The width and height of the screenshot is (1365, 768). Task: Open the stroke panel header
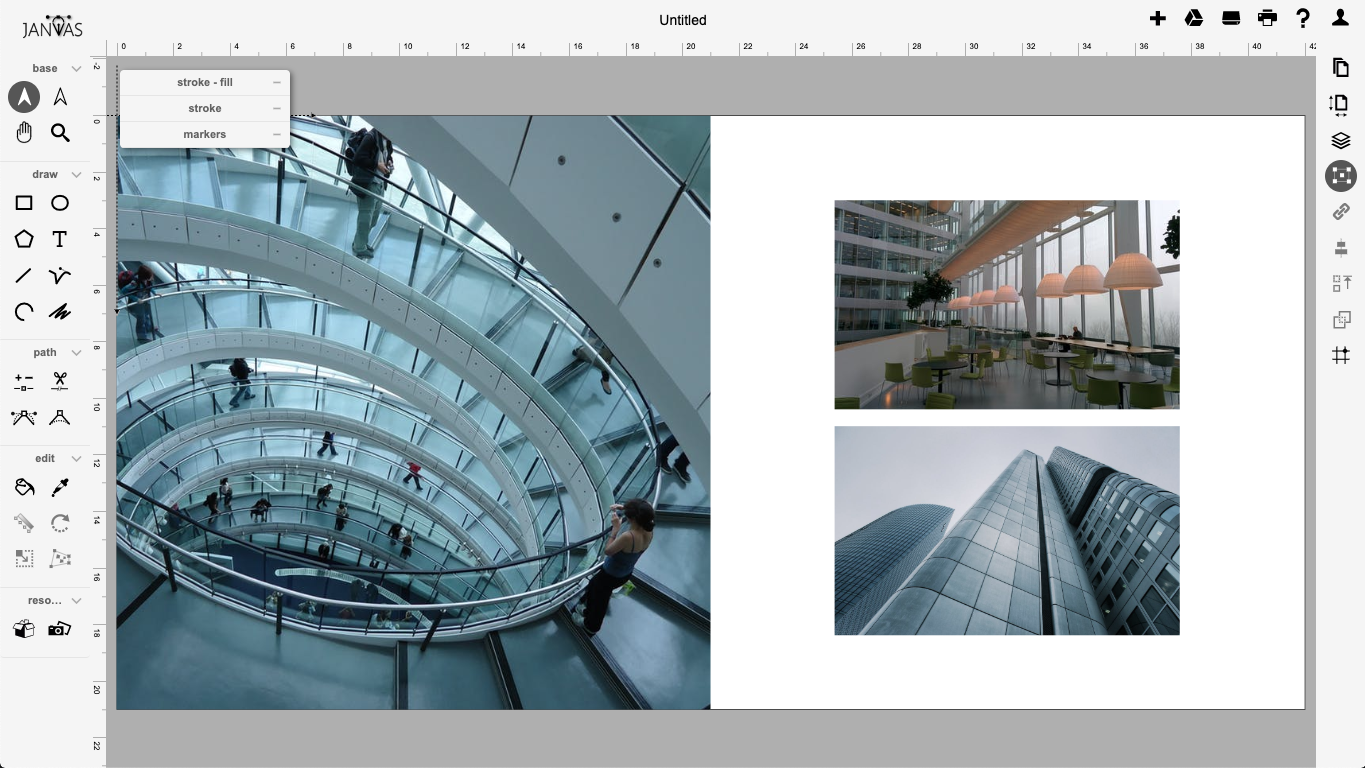click(205, 108)
